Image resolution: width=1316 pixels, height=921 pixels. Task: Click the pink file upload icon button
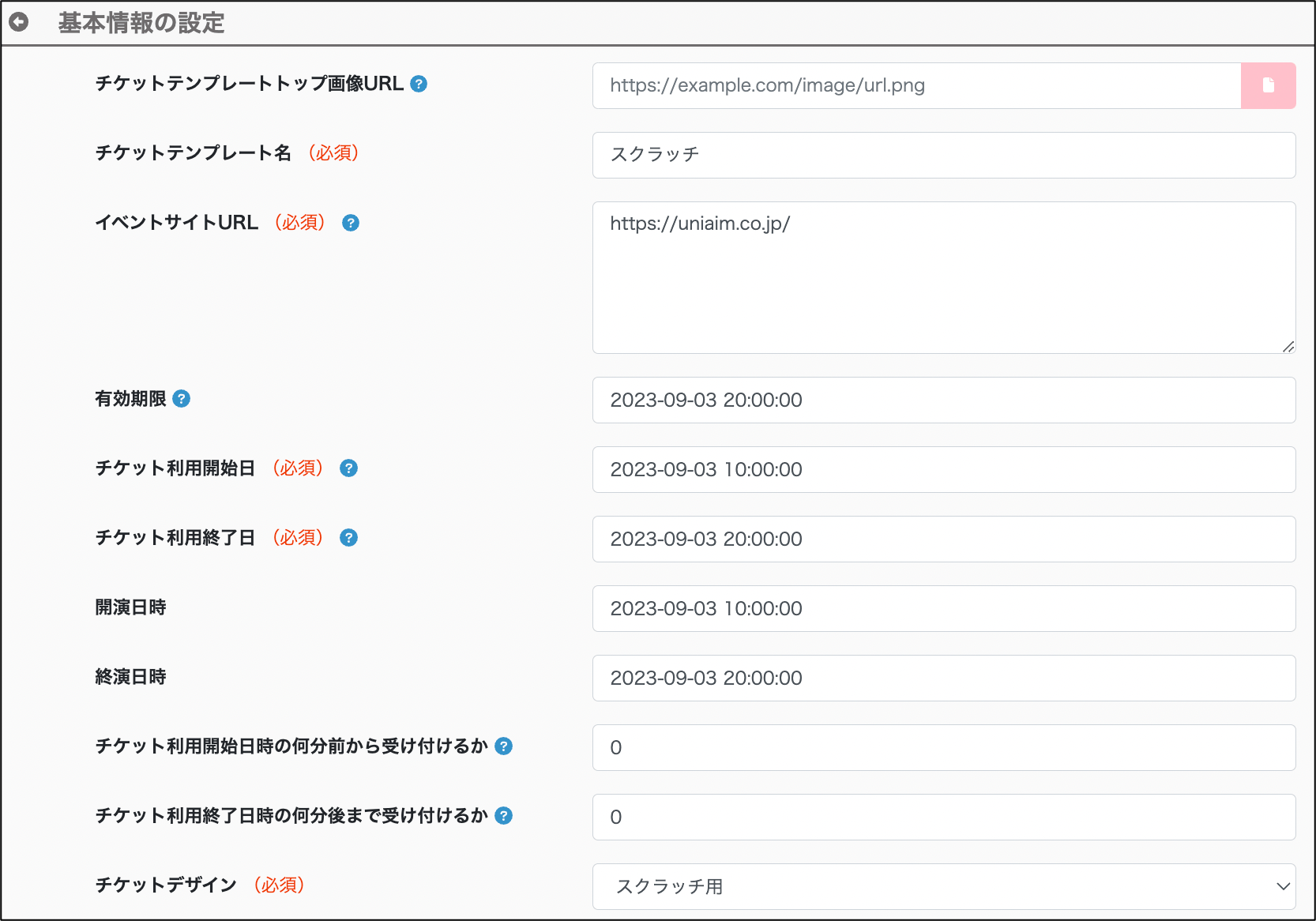pos(1268,85)
